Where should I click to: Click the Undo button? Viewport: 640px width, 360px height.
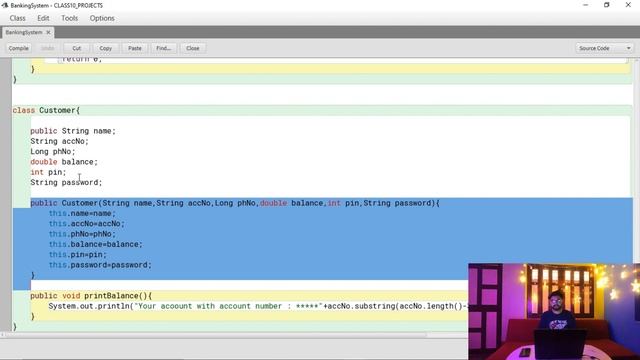[47, 48]
